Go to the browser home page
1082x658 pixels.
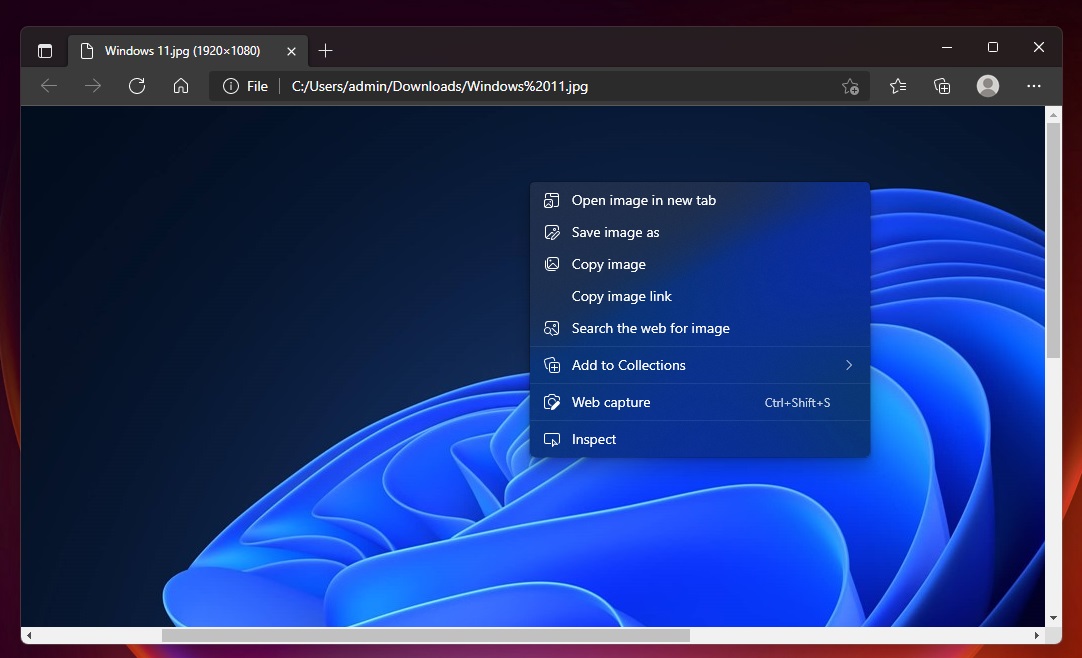(180, 86)
